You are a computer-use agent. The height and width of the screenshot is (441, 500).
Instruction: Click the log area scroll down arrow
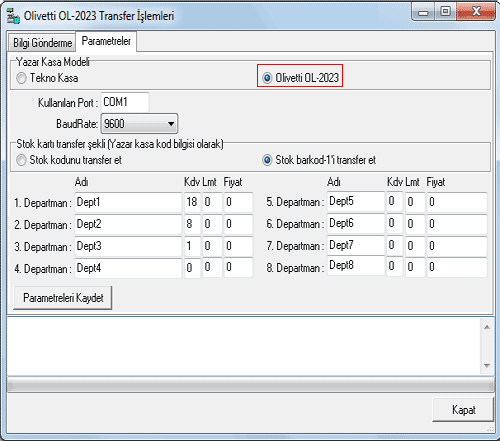coord(487,366)
